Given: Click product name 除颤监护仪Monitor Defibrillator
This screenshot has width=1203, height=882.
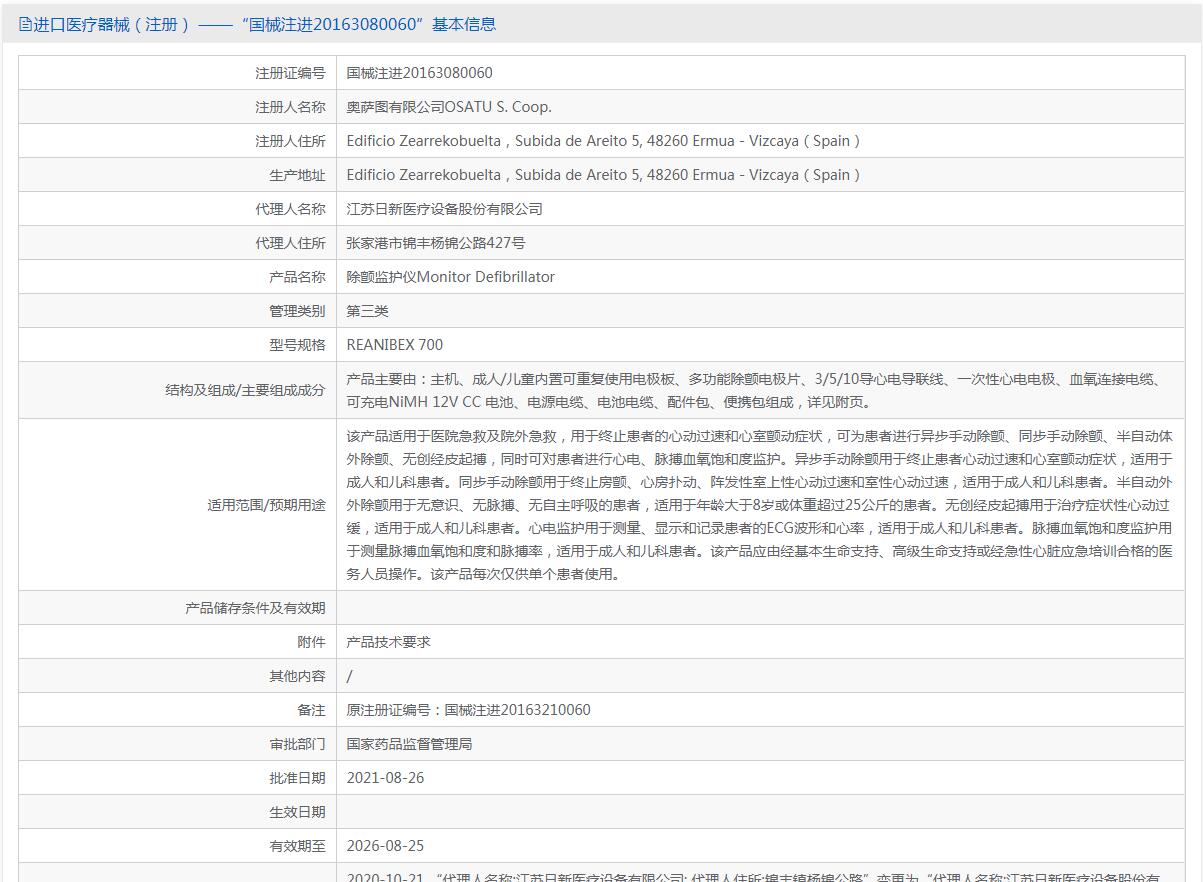Looking at the screenshot, I should 450,277.
